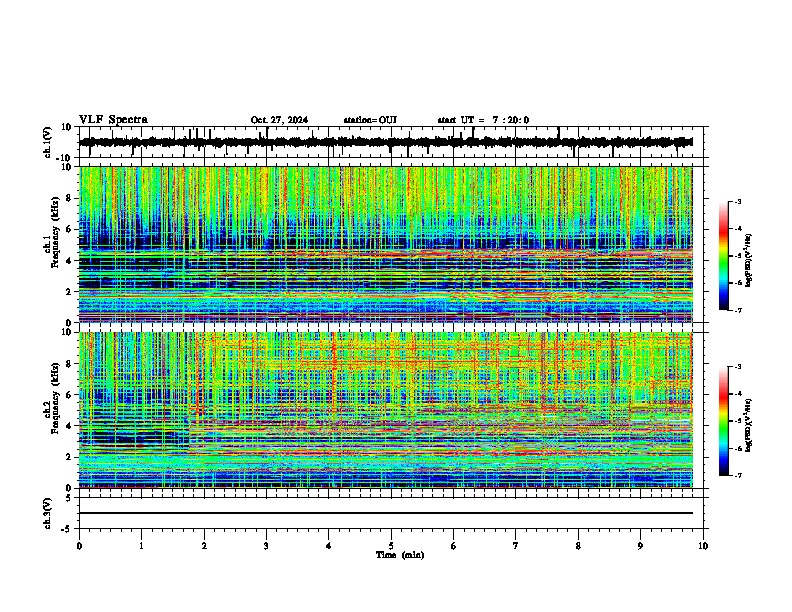792x612 pixels.
Task: Click the "-7" tick on ch.2 colorbar
Action: click(x=737, y=475)
